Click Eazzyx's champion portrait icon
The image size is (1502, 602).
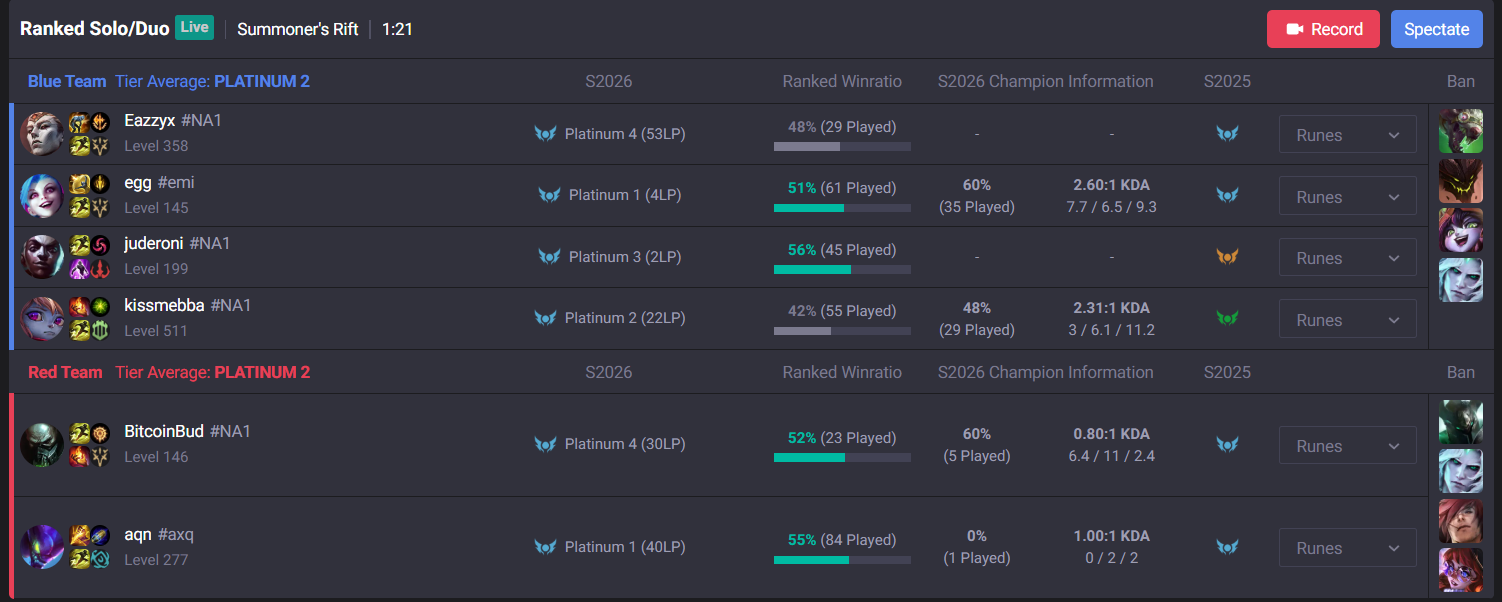[x=42, y=134]
